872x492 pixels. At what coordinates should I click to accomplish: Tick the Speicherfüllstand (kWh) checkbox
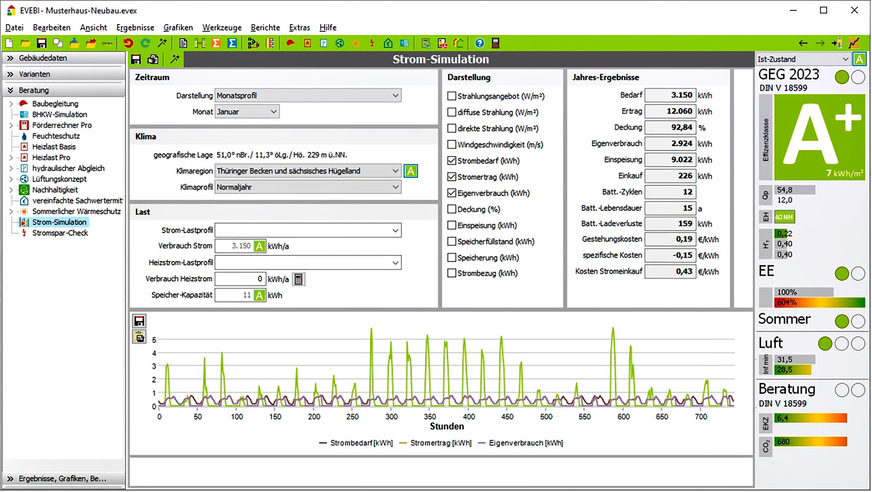452,241
